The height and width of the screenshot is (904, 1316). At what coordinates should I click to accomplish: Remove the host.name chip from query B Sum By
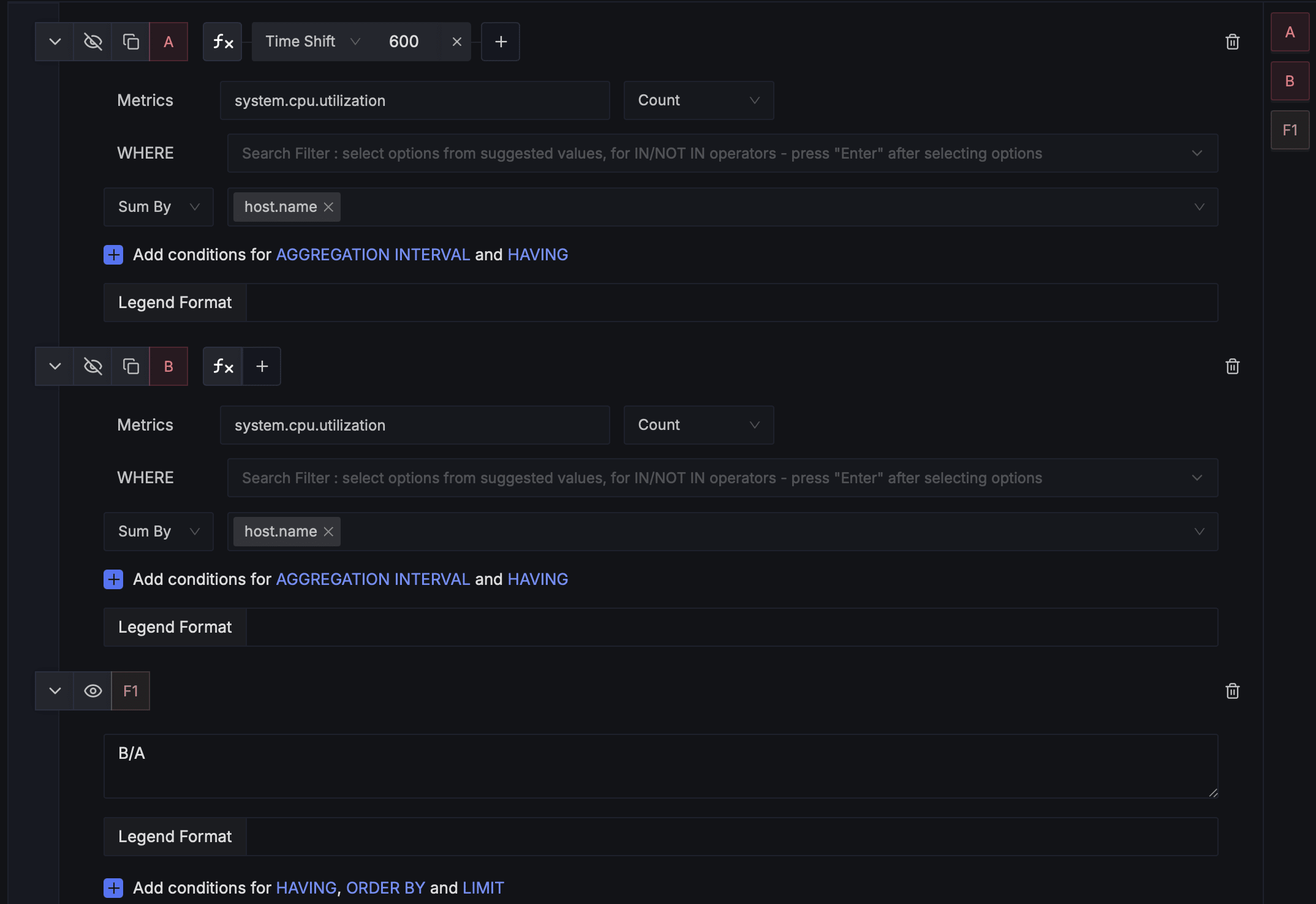[x=328, y=531]
